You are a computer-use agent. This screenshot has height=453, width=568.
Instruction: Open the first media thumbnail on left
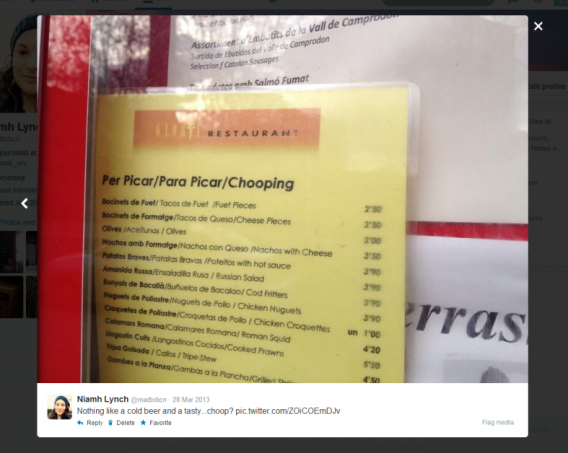tap(11, 252)
